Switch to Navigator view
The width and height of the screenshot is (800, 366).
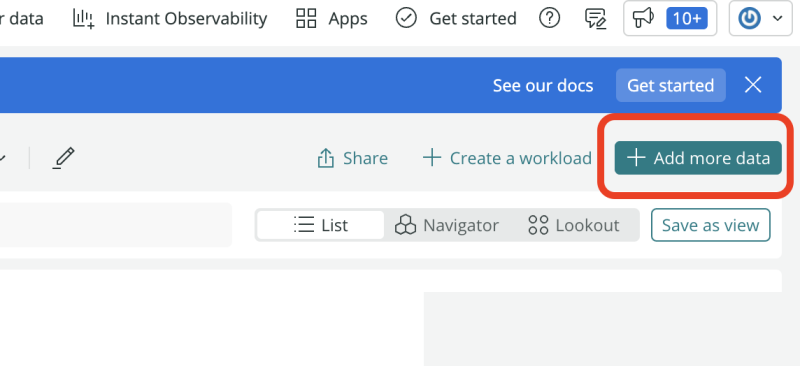click(447, 225)
